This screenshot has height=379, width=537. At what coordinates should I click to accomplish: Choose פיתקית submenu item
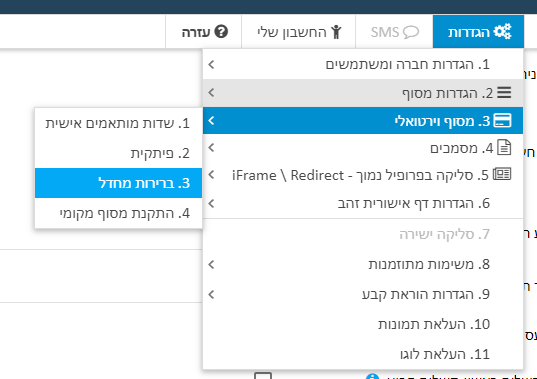118,153
